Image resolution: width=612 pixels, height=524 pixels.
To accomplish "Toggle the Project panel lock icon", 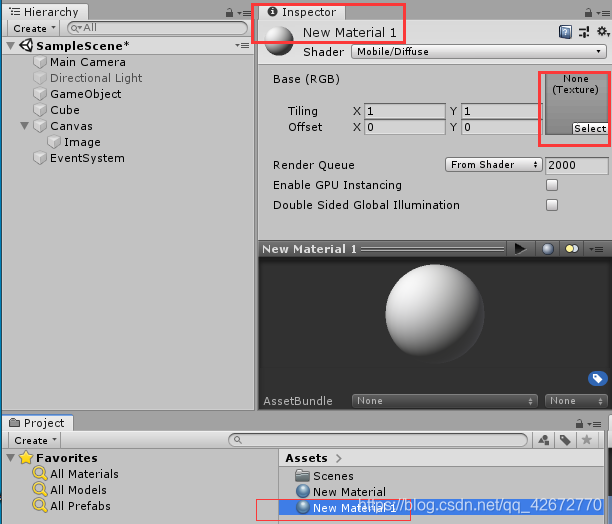I will tap(580, 423).
